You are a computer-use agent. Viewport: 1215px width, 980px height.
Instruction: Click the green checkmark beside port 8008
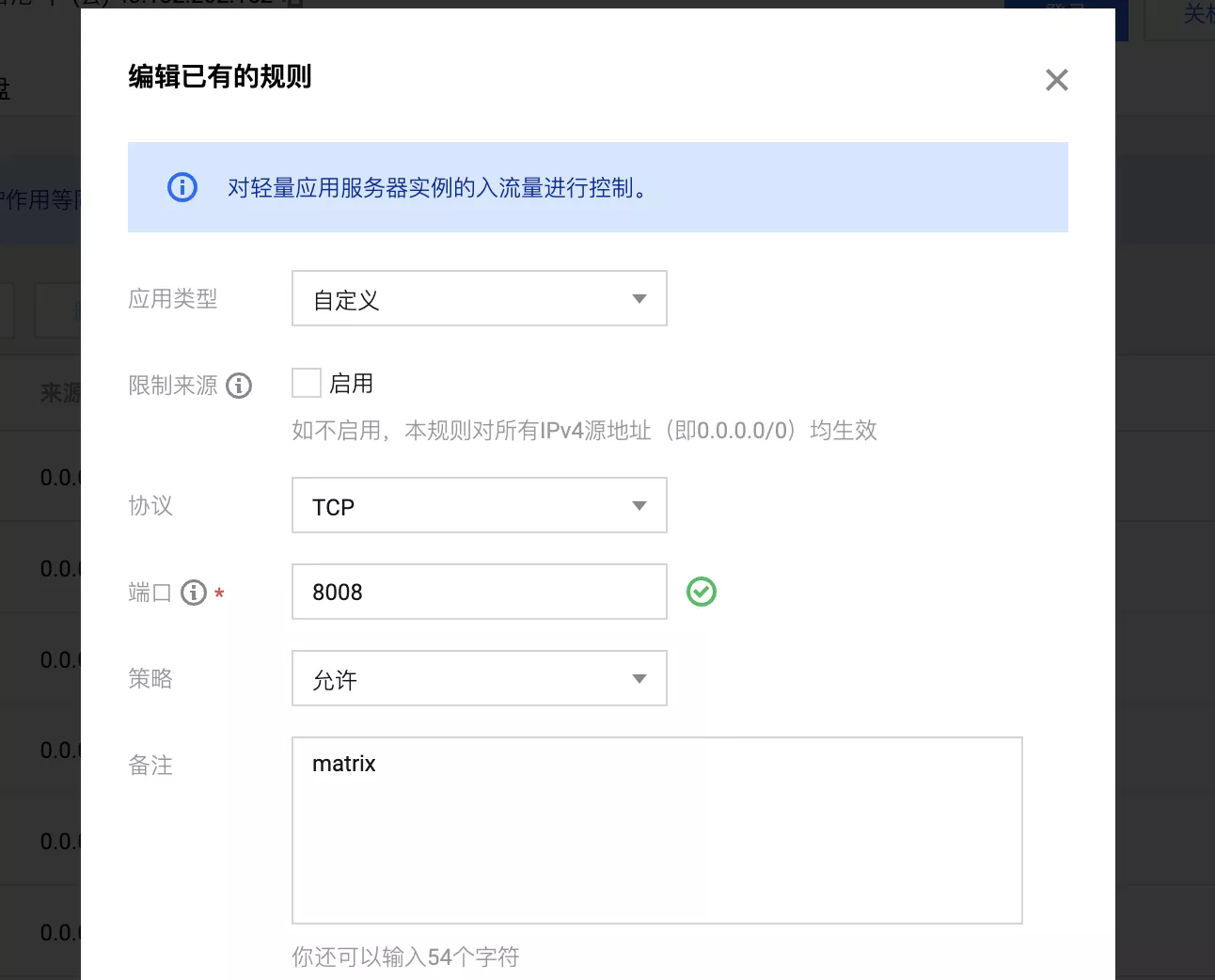click(x=702, y=592)
